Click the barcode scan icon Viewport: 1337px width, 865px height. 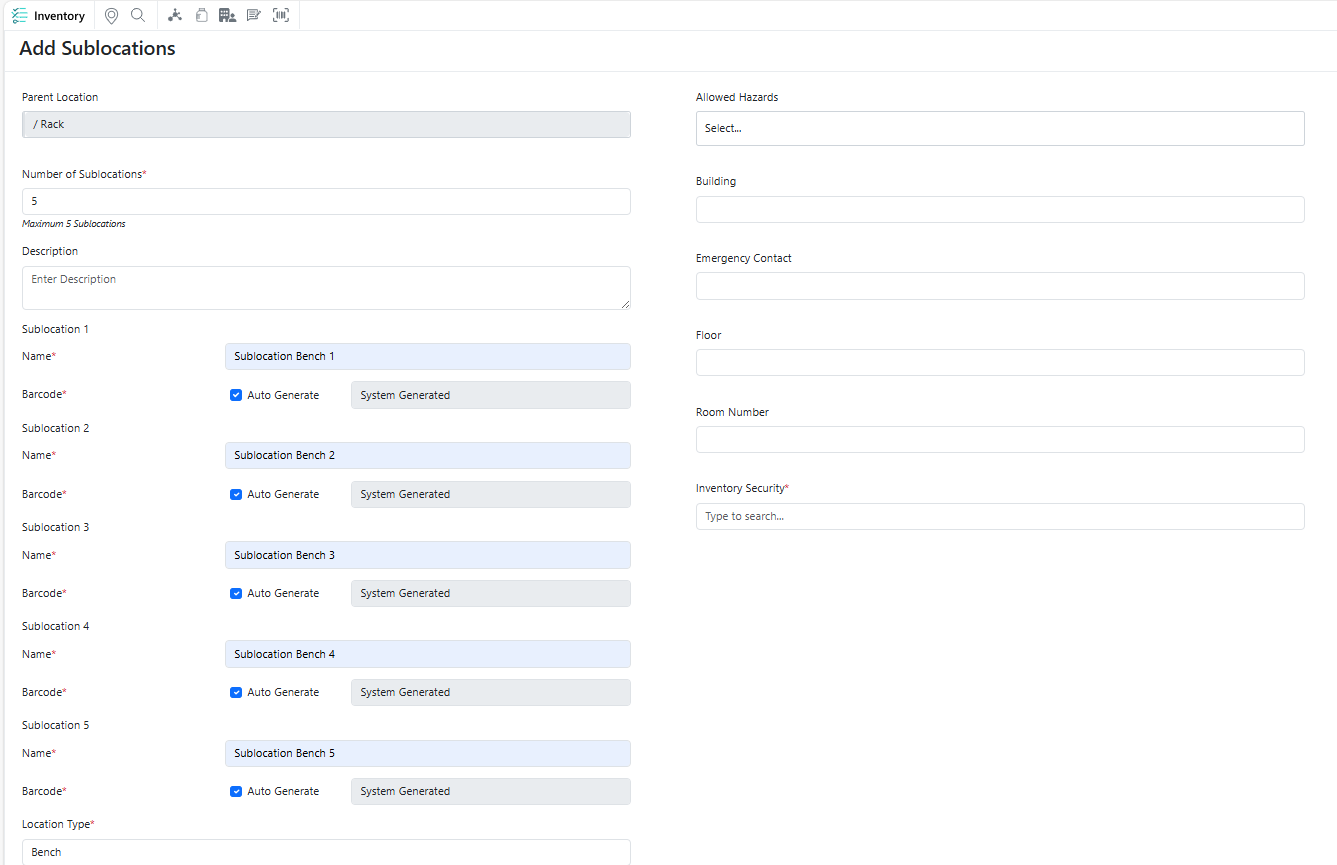281,16
